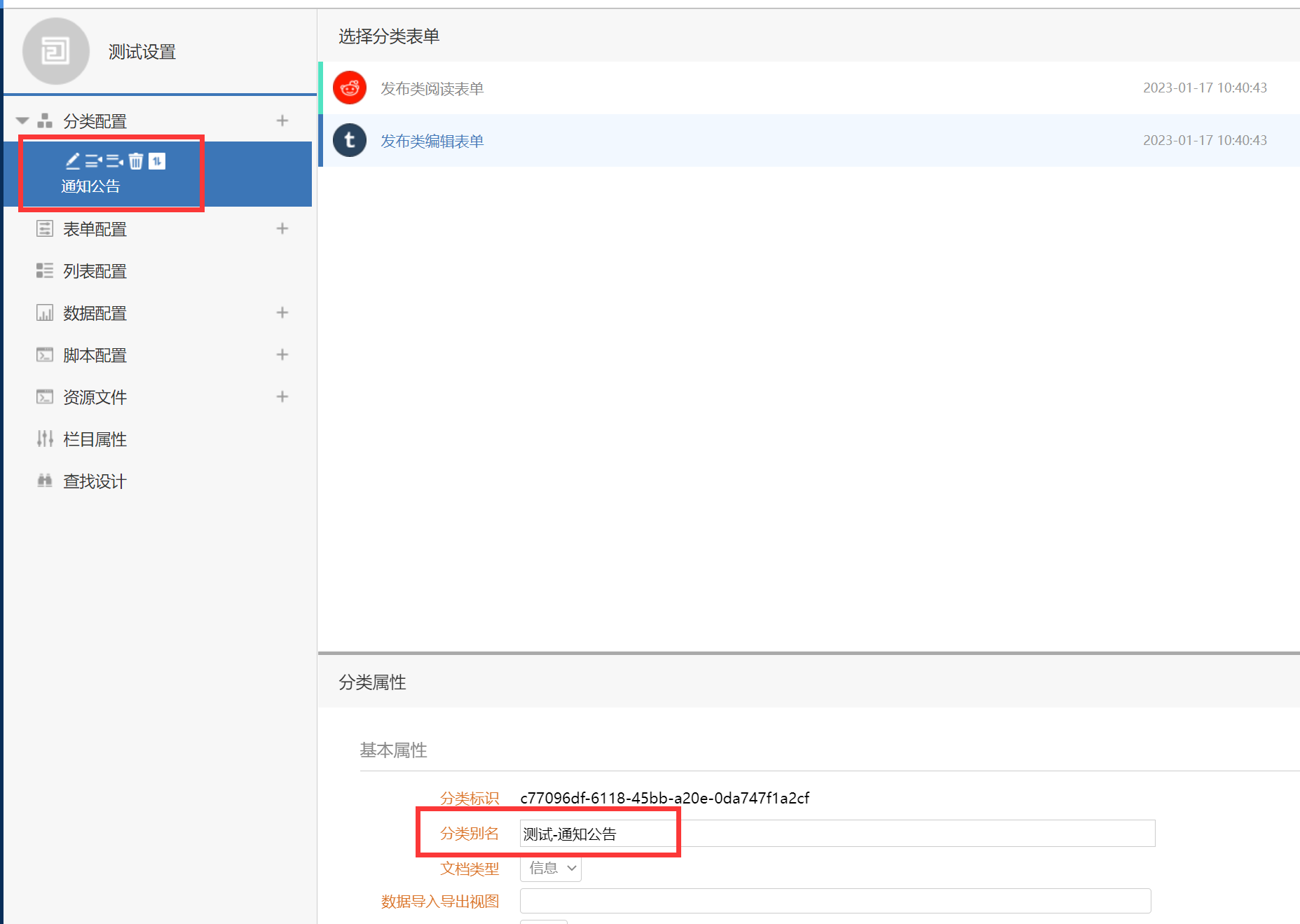Viewport: 1300px width, 924px height.
Task: Click the timestamp on the 发布类阅读表单 row
Action: pos(1205,88)
